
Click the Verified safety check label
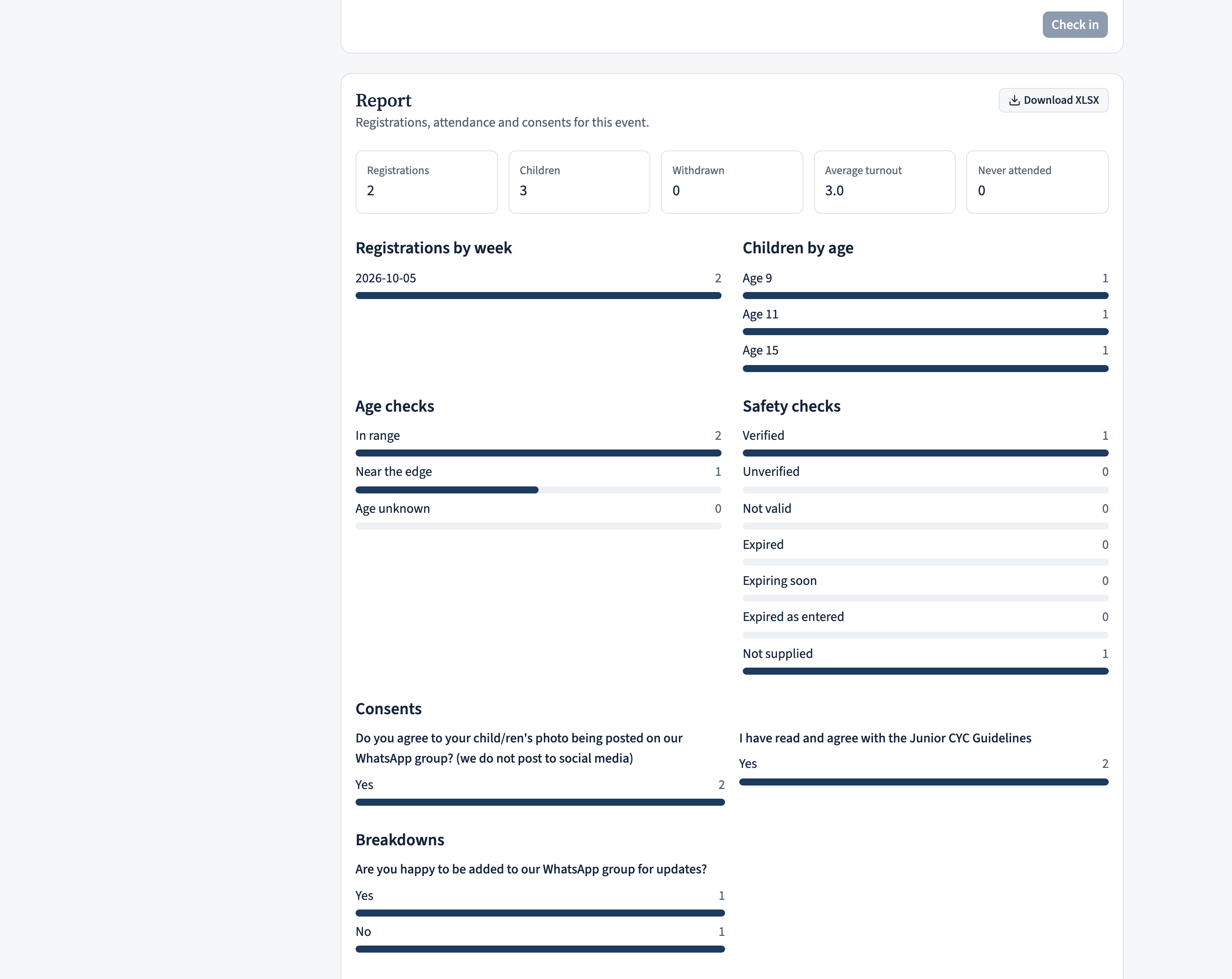pyautogui.click(x=763, y=435)
